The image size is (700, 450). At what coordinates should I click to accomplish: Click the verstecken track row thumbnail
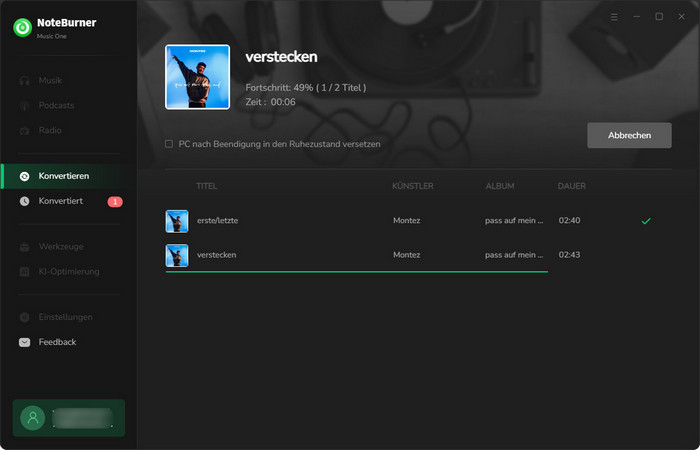(x=177, y=255)
